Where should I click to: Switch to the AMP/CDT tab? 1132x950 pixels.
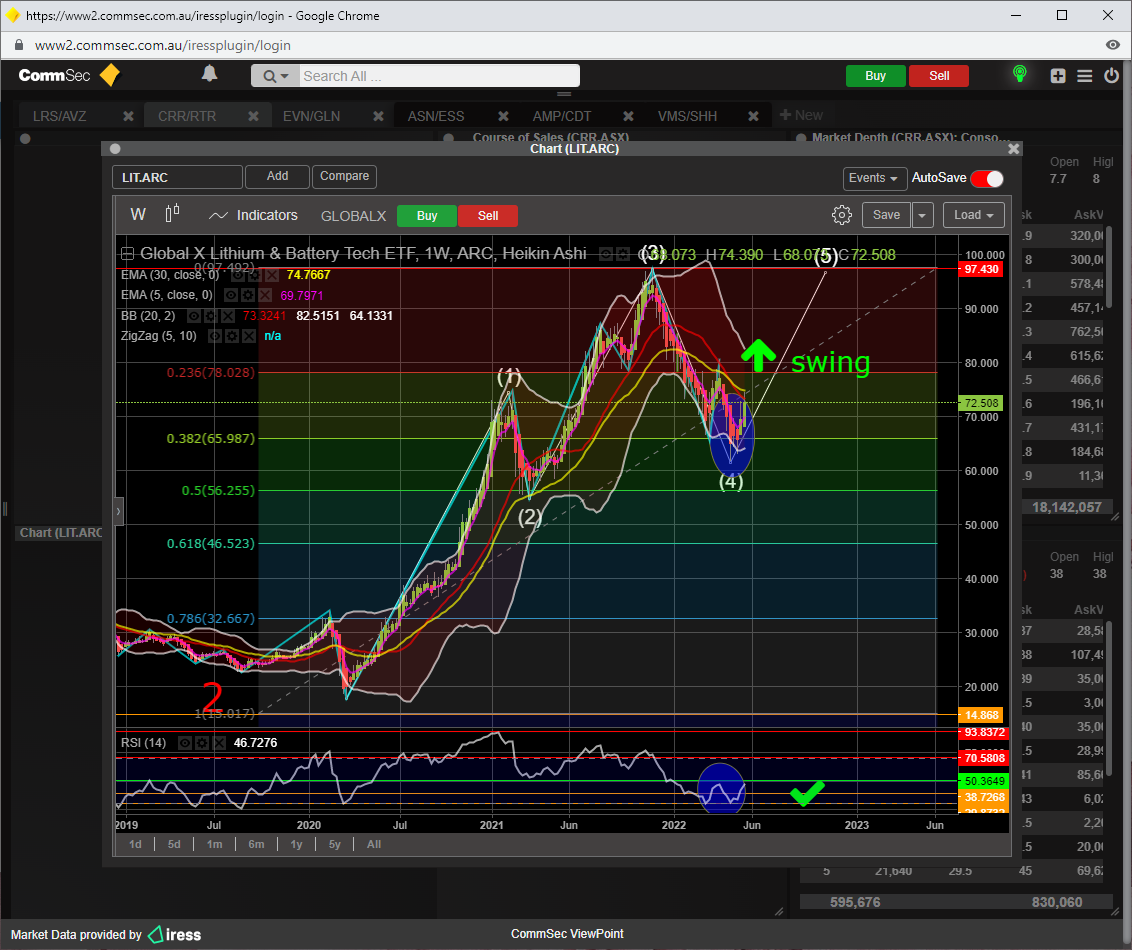click(562, 116)
